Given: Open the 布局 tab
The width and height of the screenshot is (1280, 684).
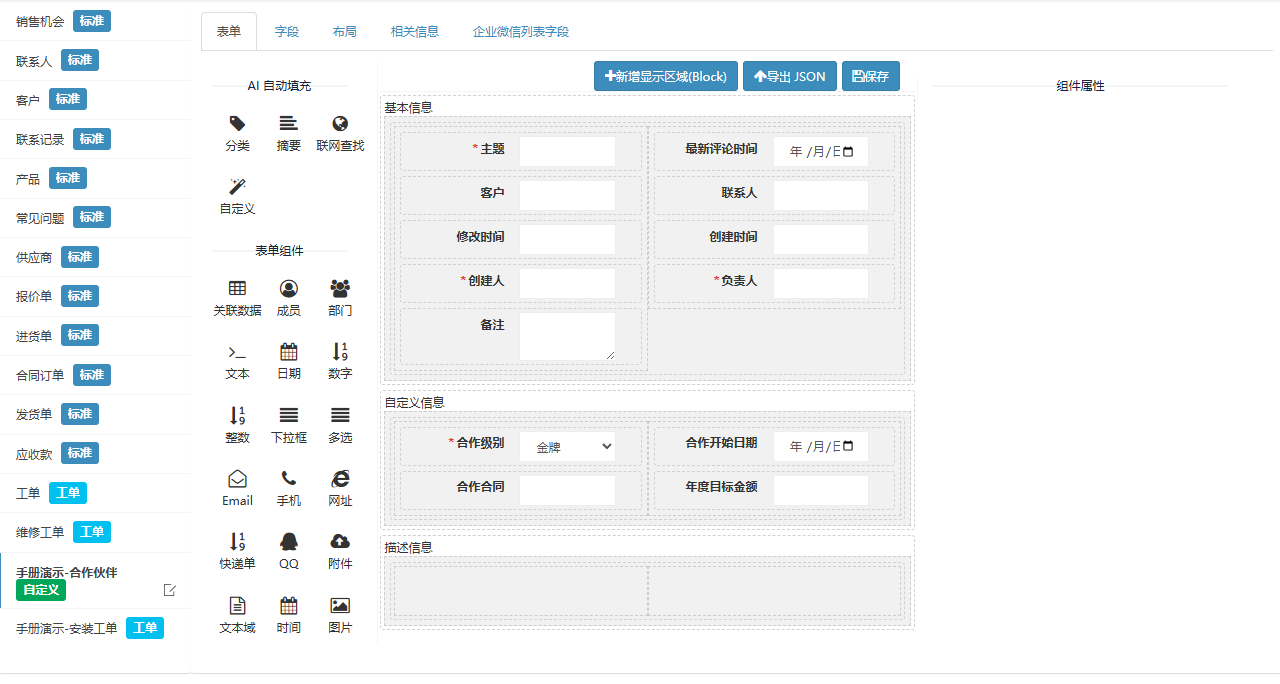Looking at the screenshot, I should point(344,31).
